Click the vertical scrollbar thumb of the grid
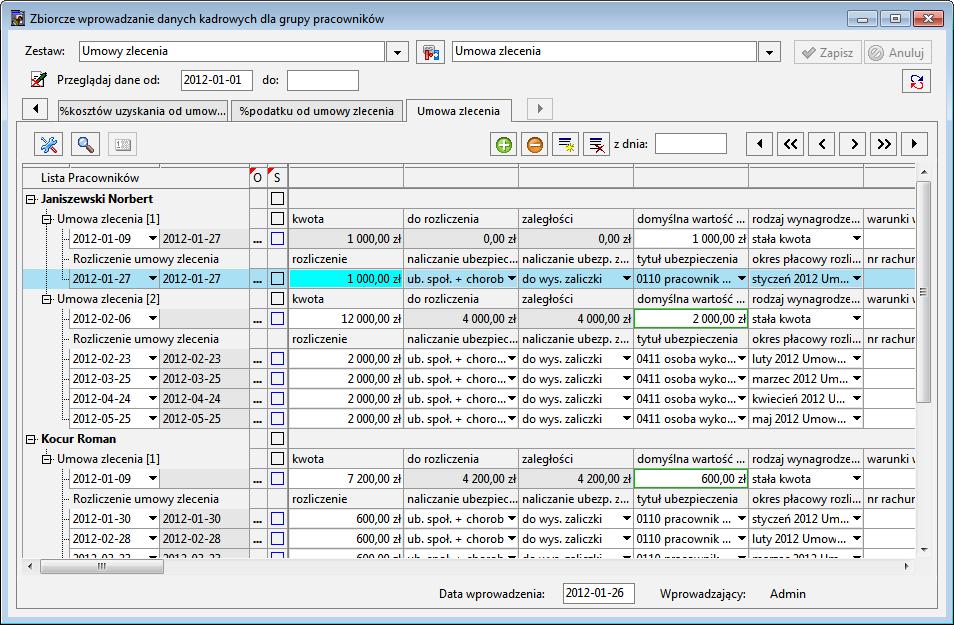The image size is (954, 625). (x=924, y=292)
